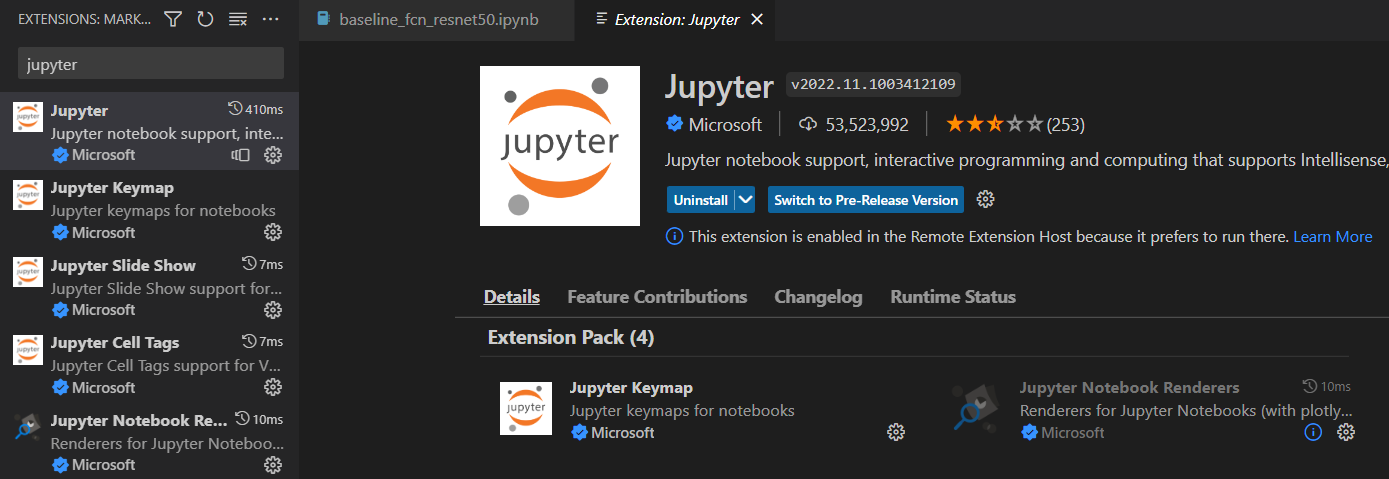Viewport: 1389px width, 479px height.
Task: Click Microsoft publisher under Jupyter Keymap card
Action: click(622, 433)
